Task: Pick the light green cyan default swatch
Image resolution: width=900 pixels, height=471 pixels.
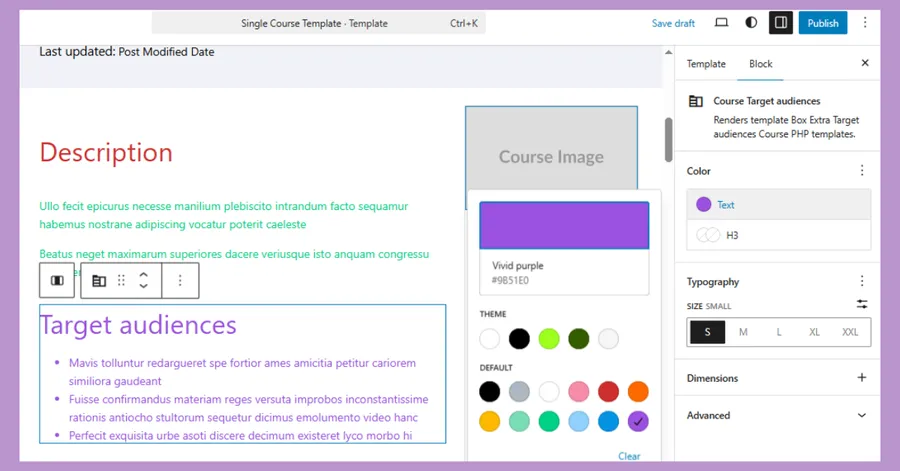Action: 519,422
